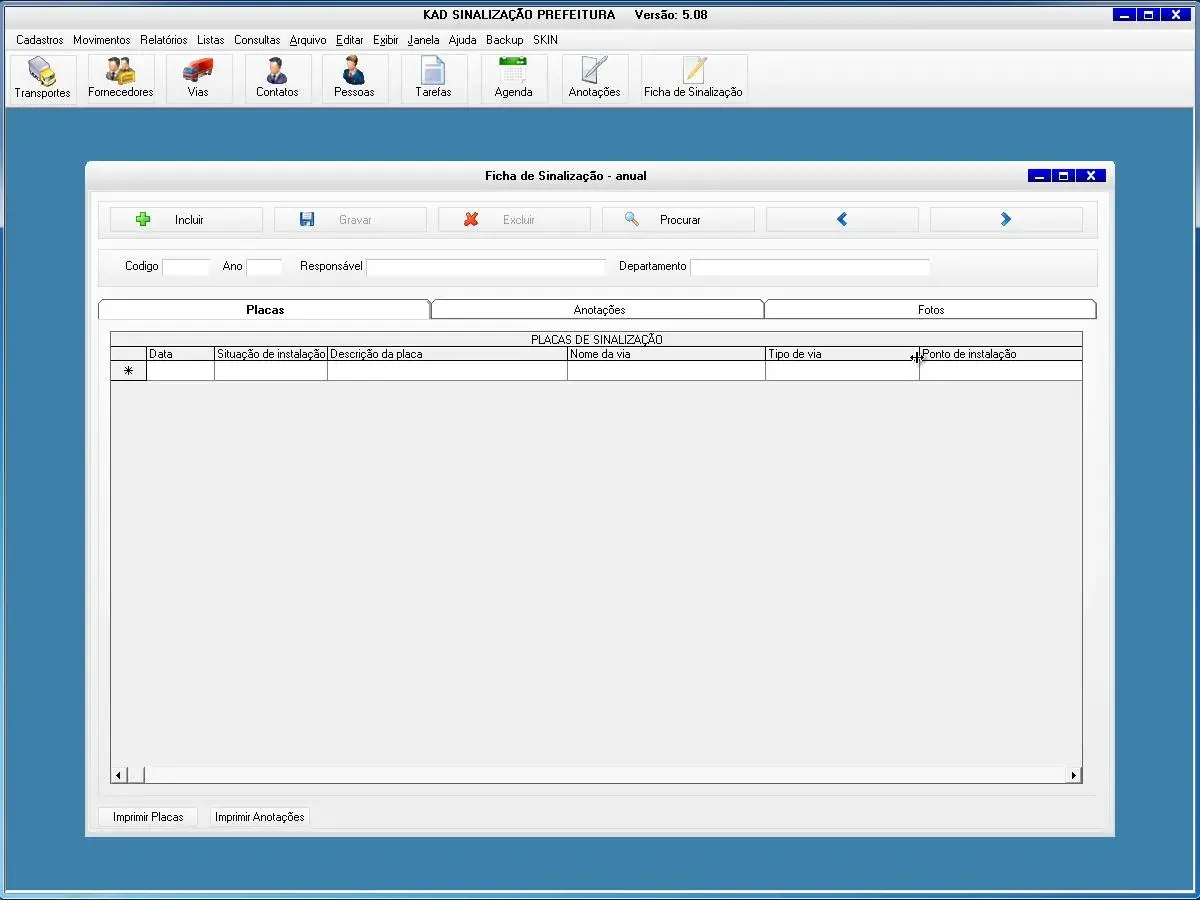Open the Fornecedores toolbar icon
The image size is (1200, 900).
(121, 79)
